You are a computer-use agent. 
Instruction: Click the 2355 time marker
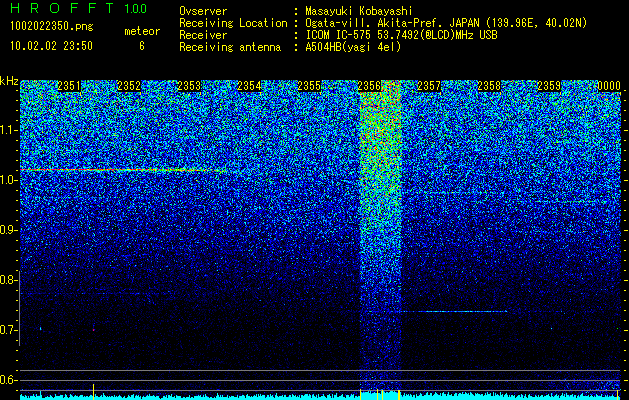pyautogui.click(x=309, y=86)
